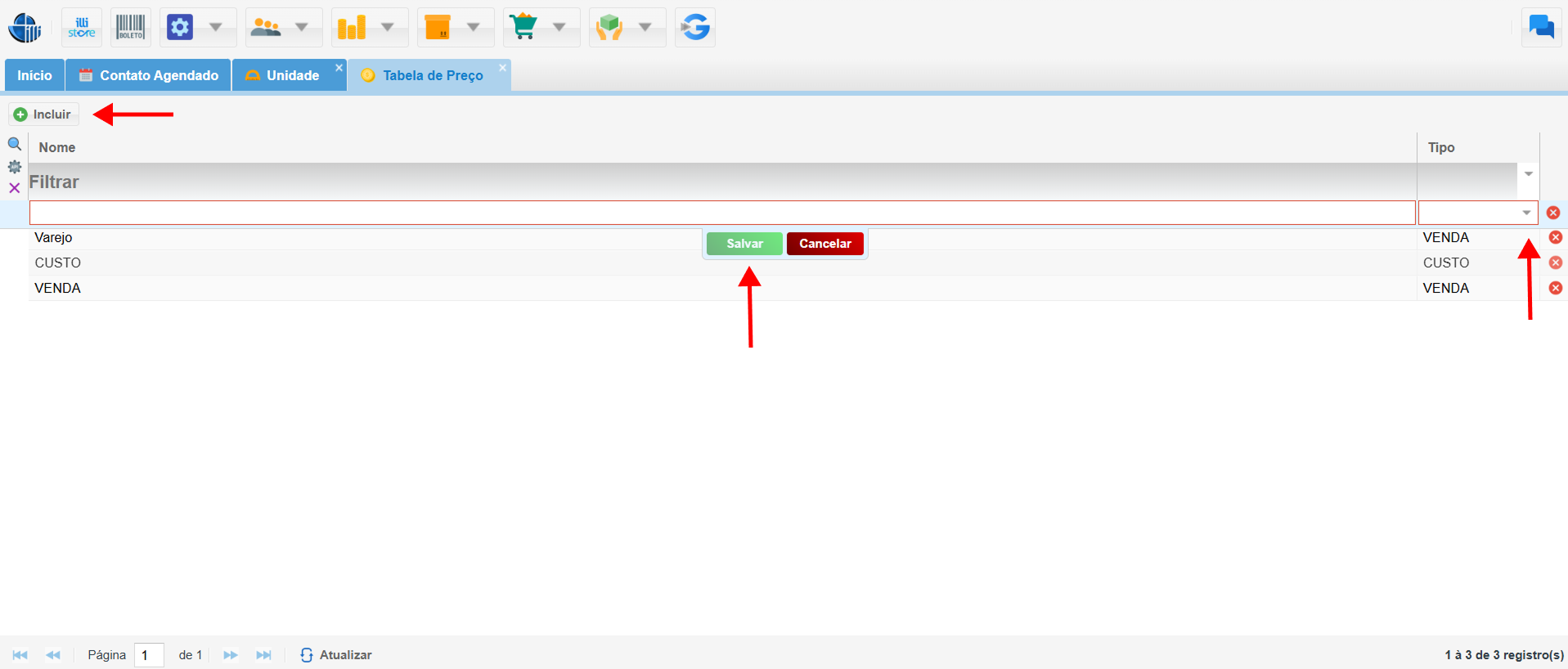Expand the settings gear dropdown arrow
This screenshot has width=1568, height=669.
pyautogui.click(x=216, y=28)
